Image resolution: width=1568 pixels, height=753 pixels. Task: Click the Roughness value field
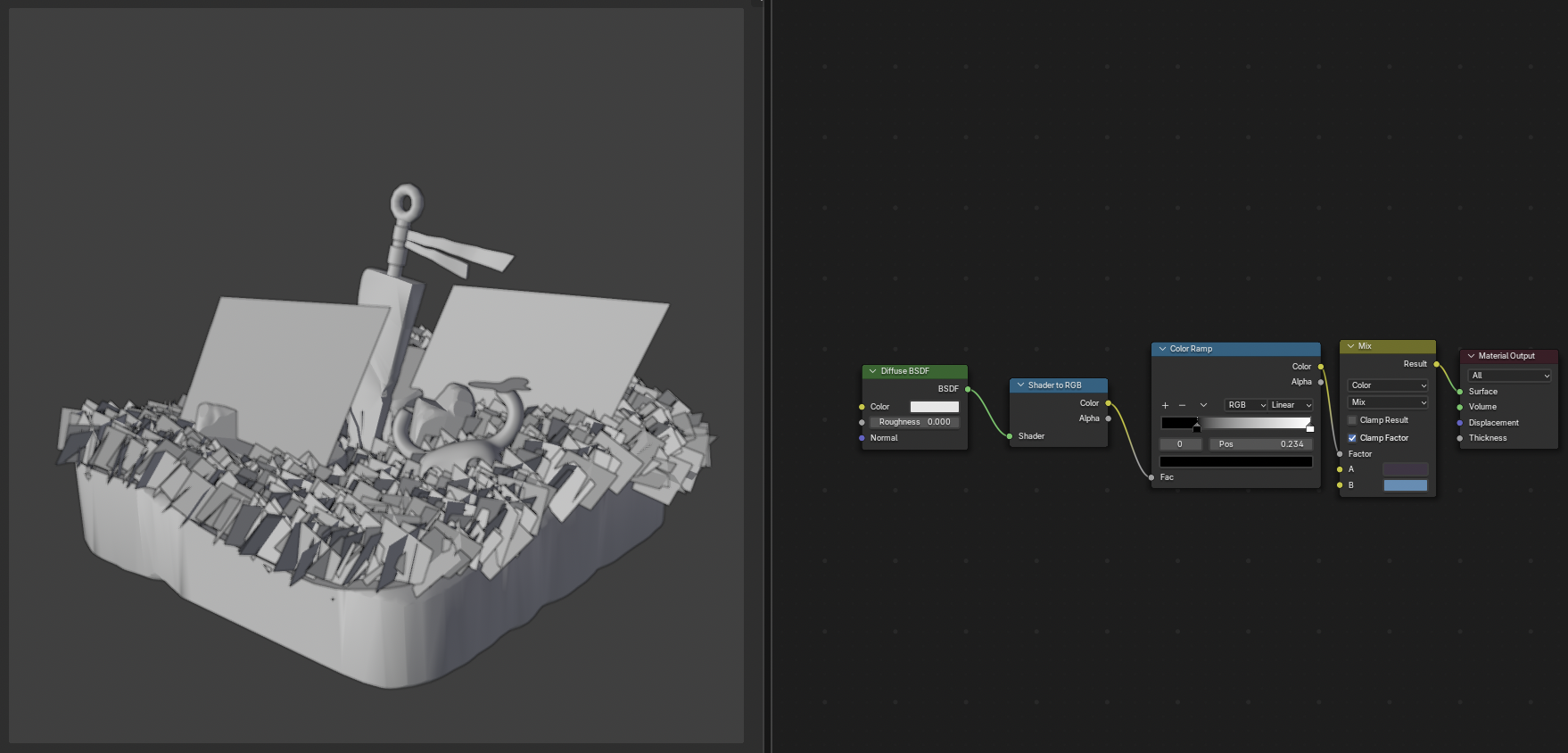tap(914, 422)
